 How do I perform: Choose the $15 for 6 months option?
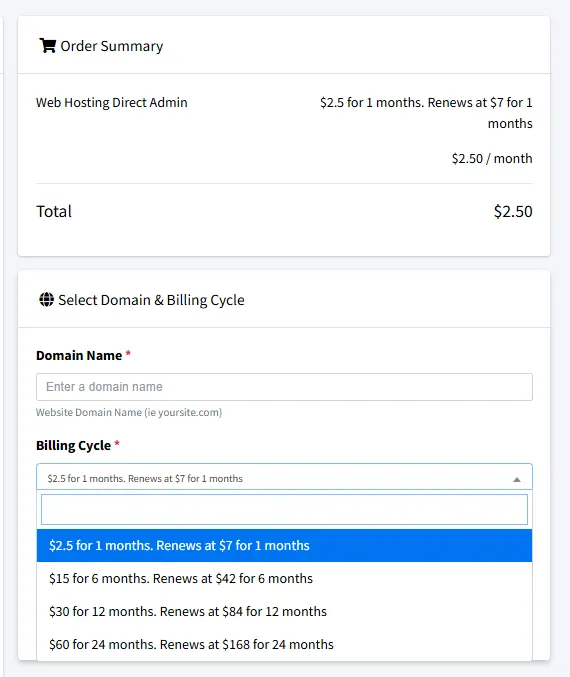pos(284,578)
